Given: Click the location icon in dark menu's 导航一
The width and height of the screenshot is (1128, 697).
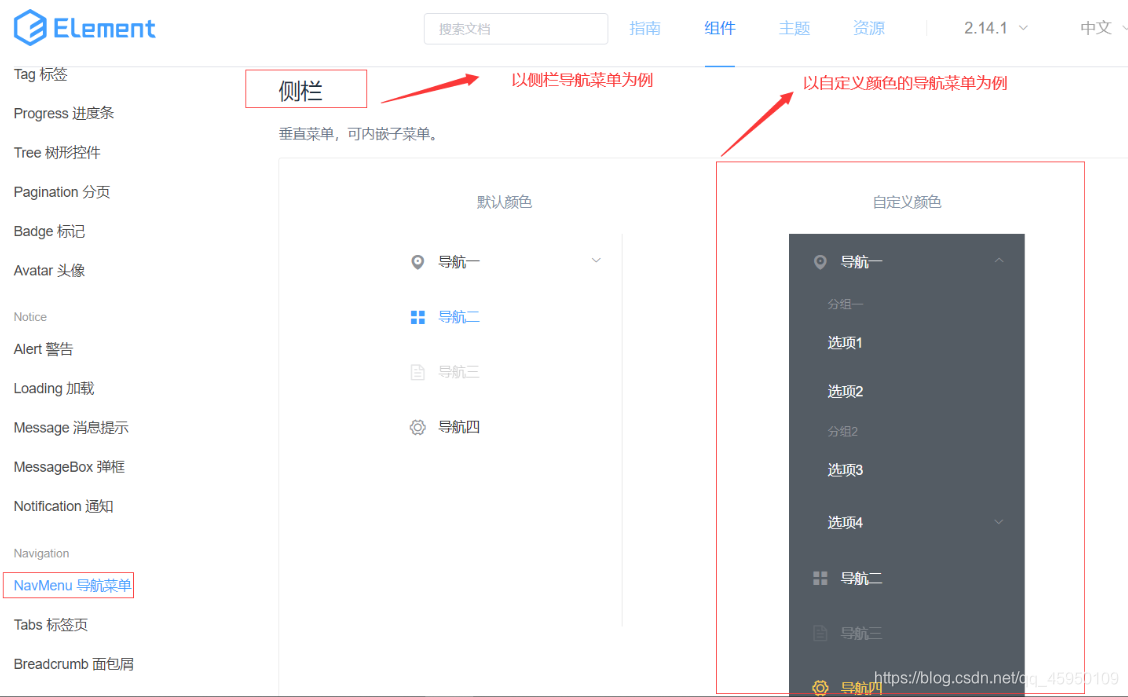Looking at the screenshot, I should 820,261.
